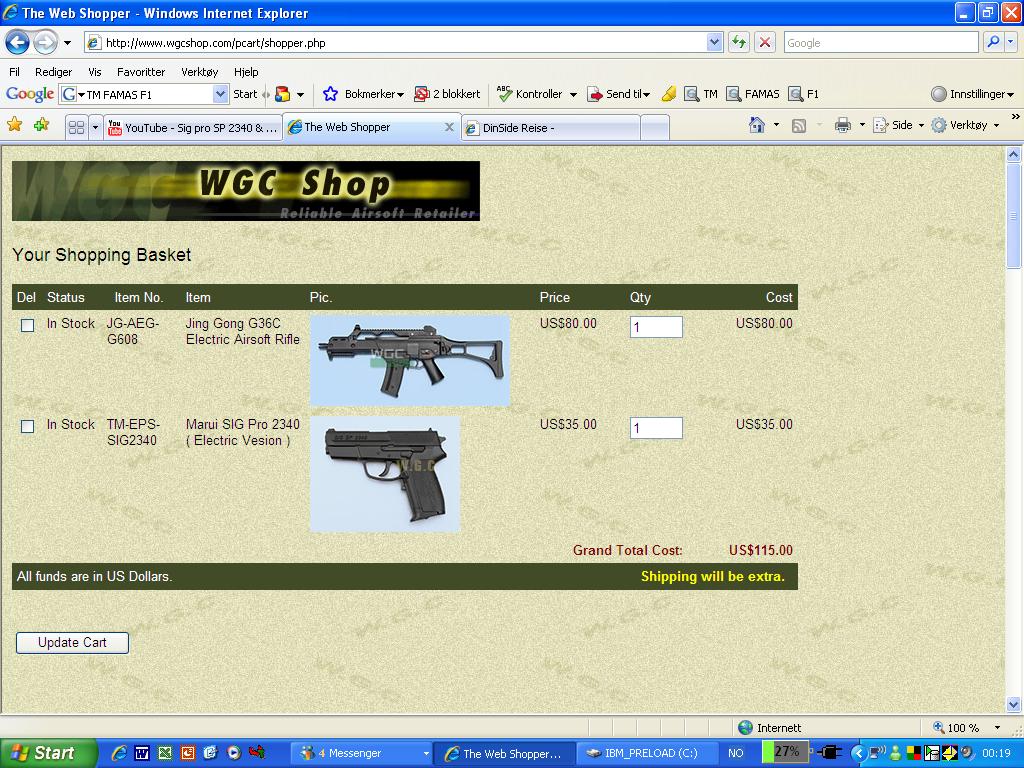Click the RSS feeds icon
Screen dimensions: 1024x768
pyautogui.click(x=798, y=125)
